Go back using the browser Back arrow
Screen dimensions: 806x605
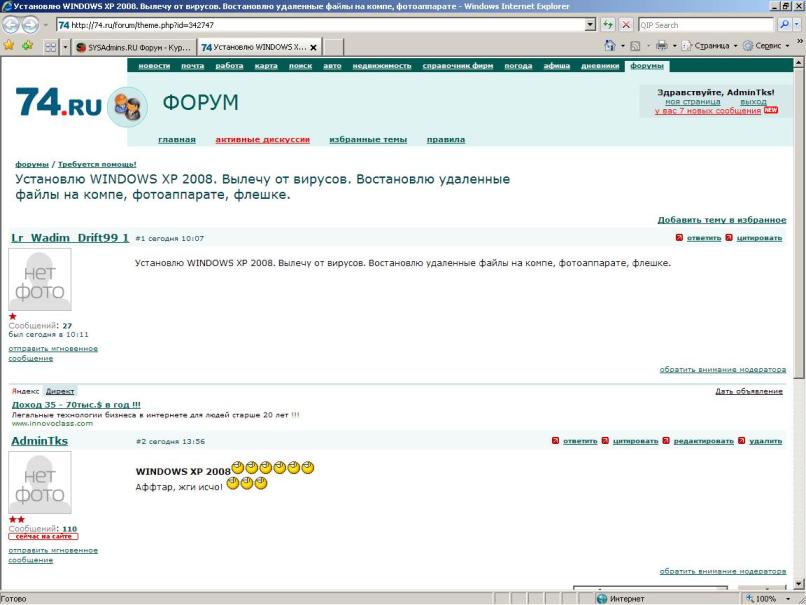(x=11, y=24)
